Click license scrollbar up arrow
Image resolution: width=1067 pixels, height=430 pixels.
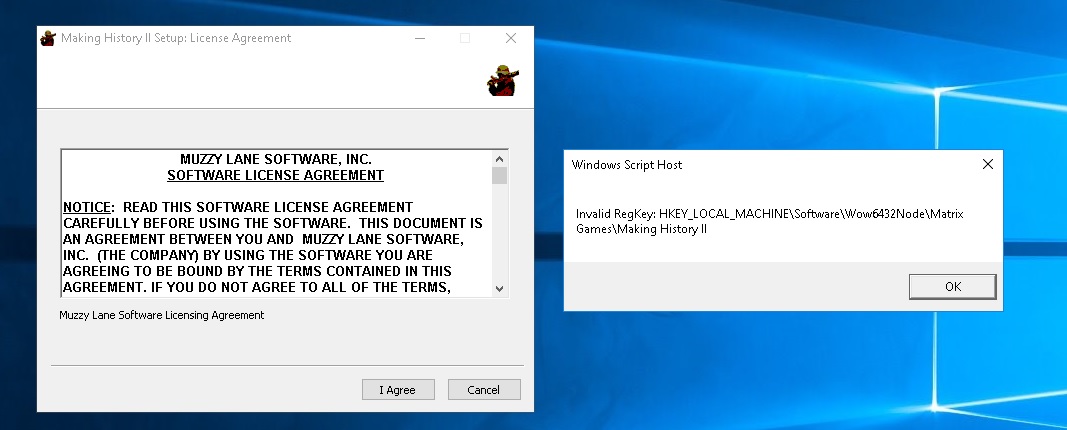(x=499, y=159)
